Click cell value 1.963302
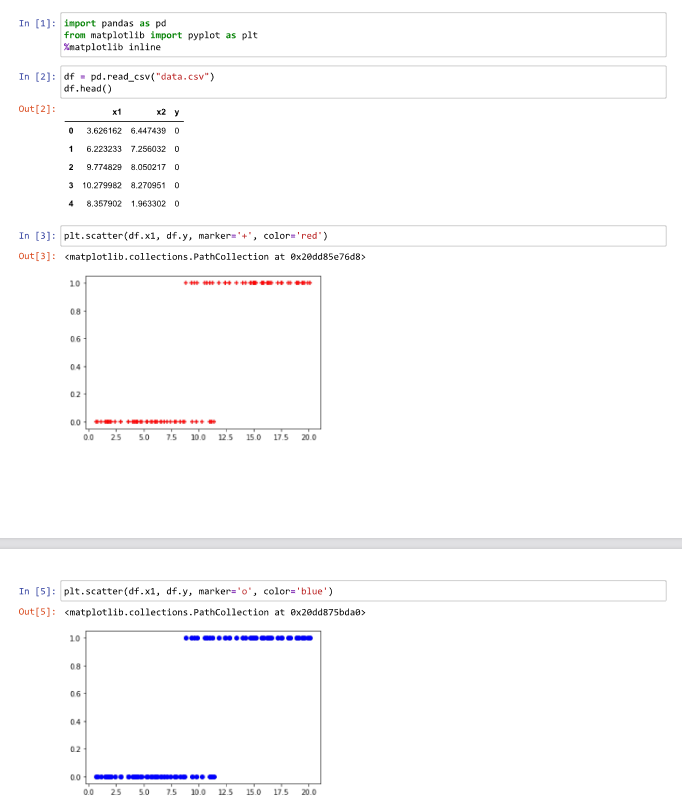This screenshot has width=682, height=803. click(148, 204)
